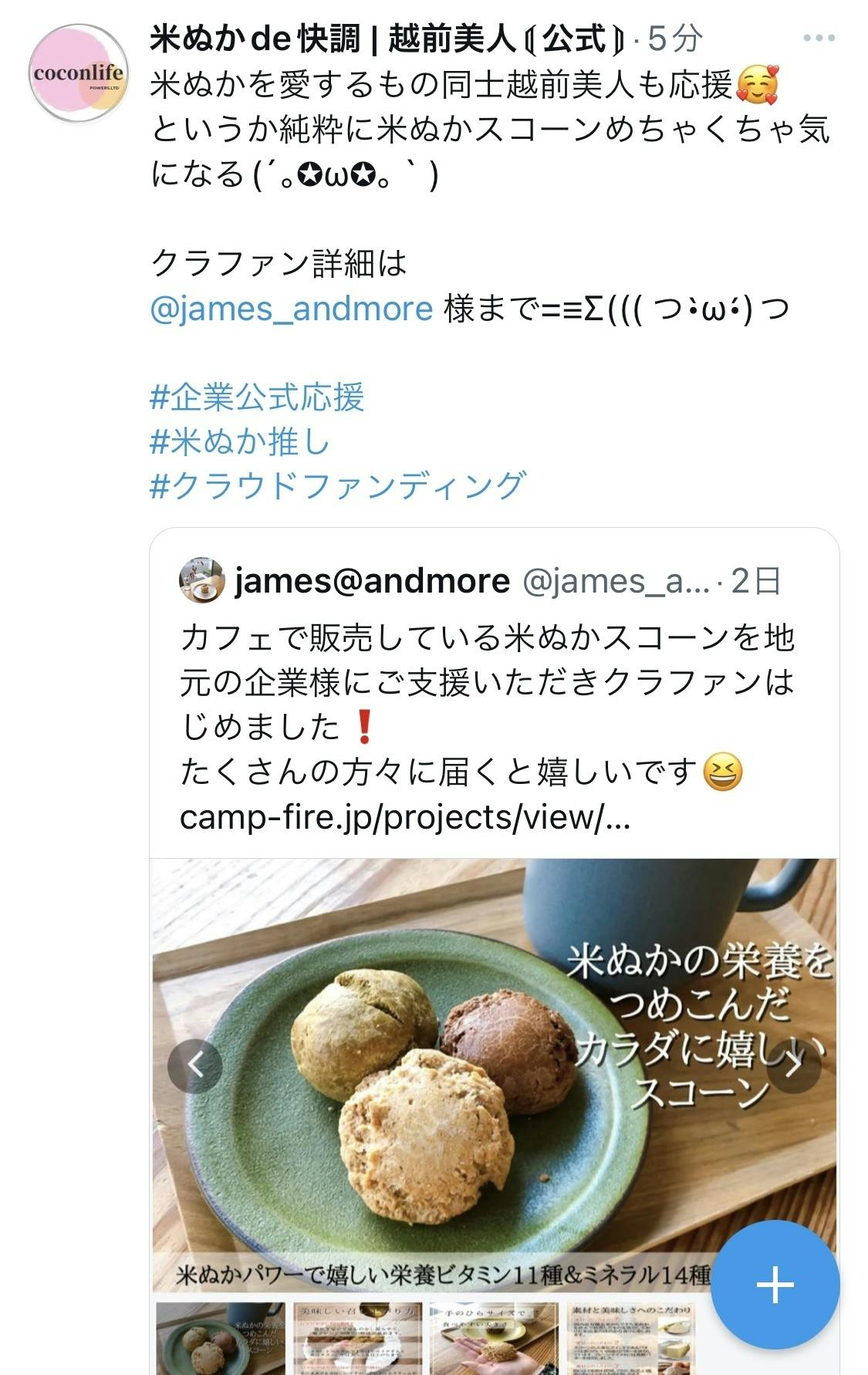Advance to next image with right chevron
868x1375 pixels.
[794, 1066]
